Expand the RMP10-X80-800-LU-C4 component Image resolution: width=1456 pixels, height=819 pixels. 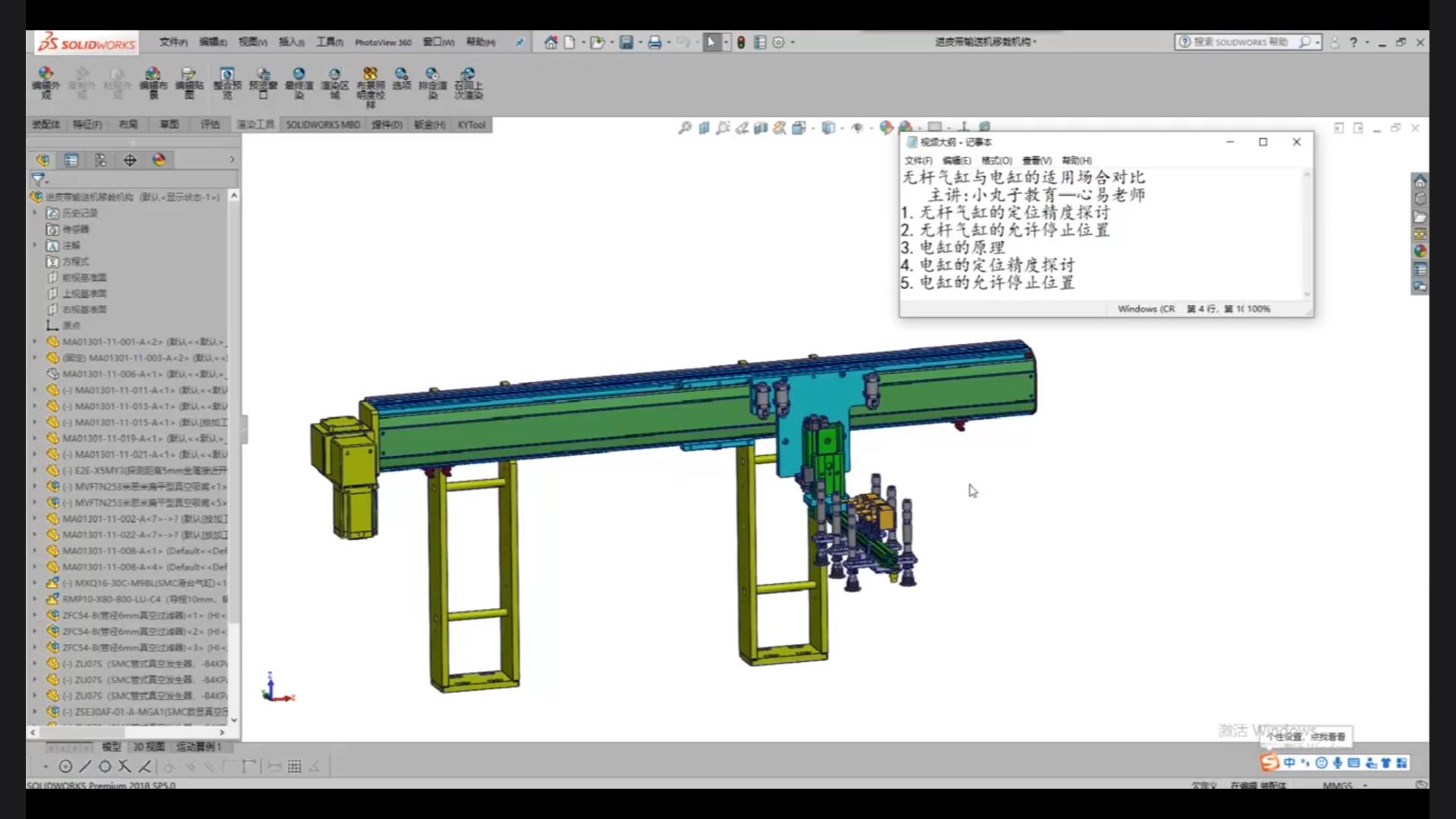click(x=35, y=598)
